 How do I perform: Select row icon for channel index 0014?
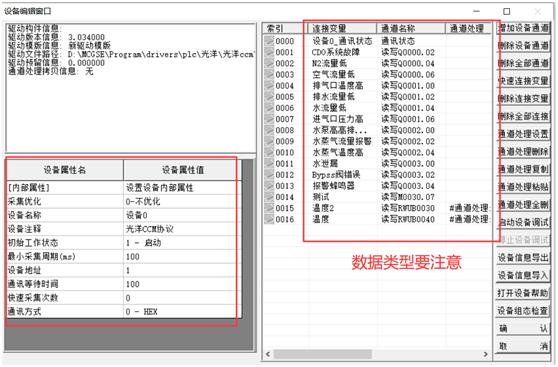coord(269,197)
